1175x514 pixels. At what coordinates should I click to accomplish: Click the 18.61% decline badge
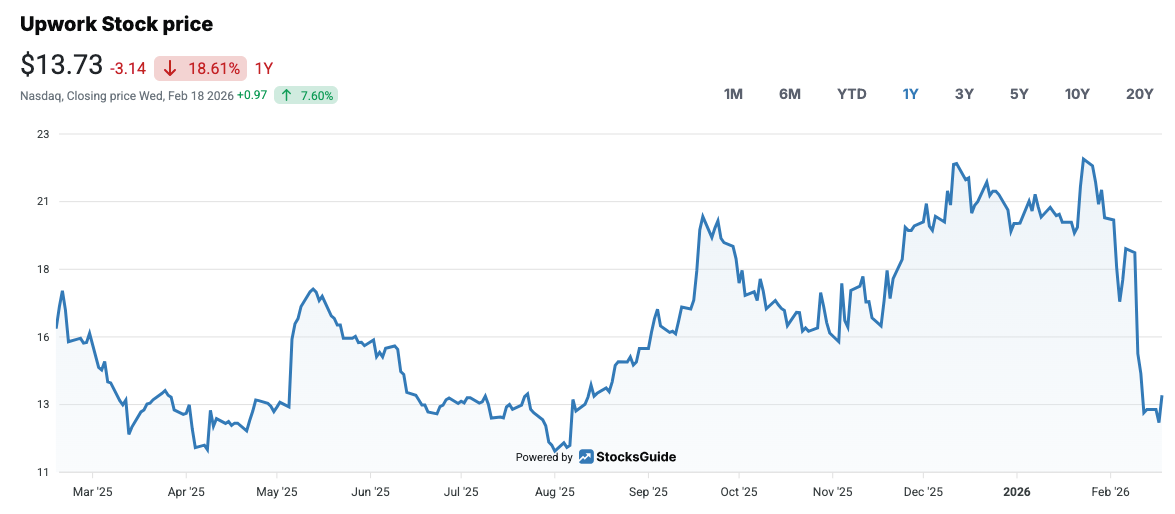[x=201, y=69]
